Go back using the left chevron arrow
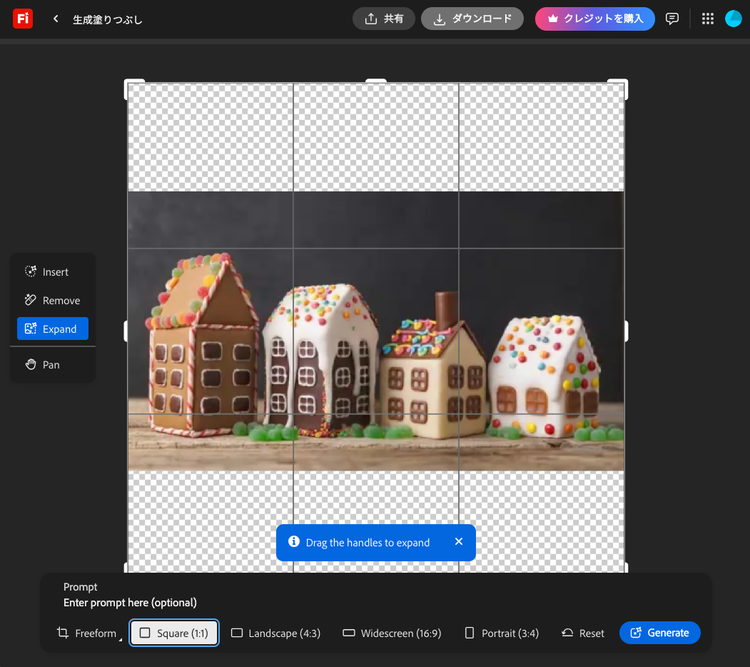Viewport: 750px width, 667px height. point(56,19)
